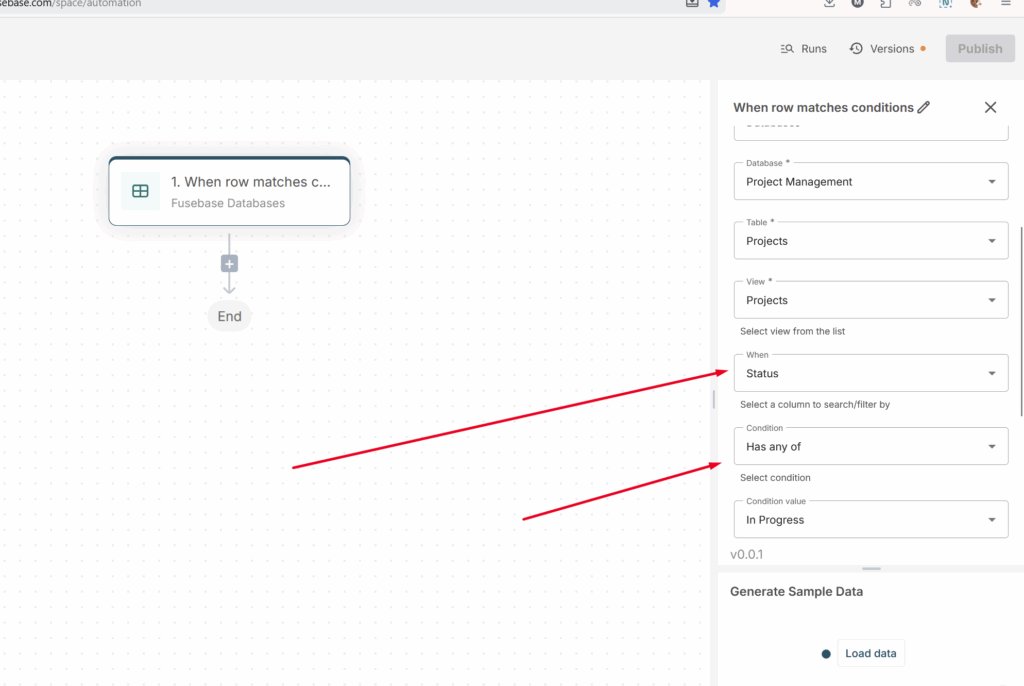This screenshot has width=1024, height=686.
Task: Change the Condition dropdown from Has any of
Action: coord(870,446)
